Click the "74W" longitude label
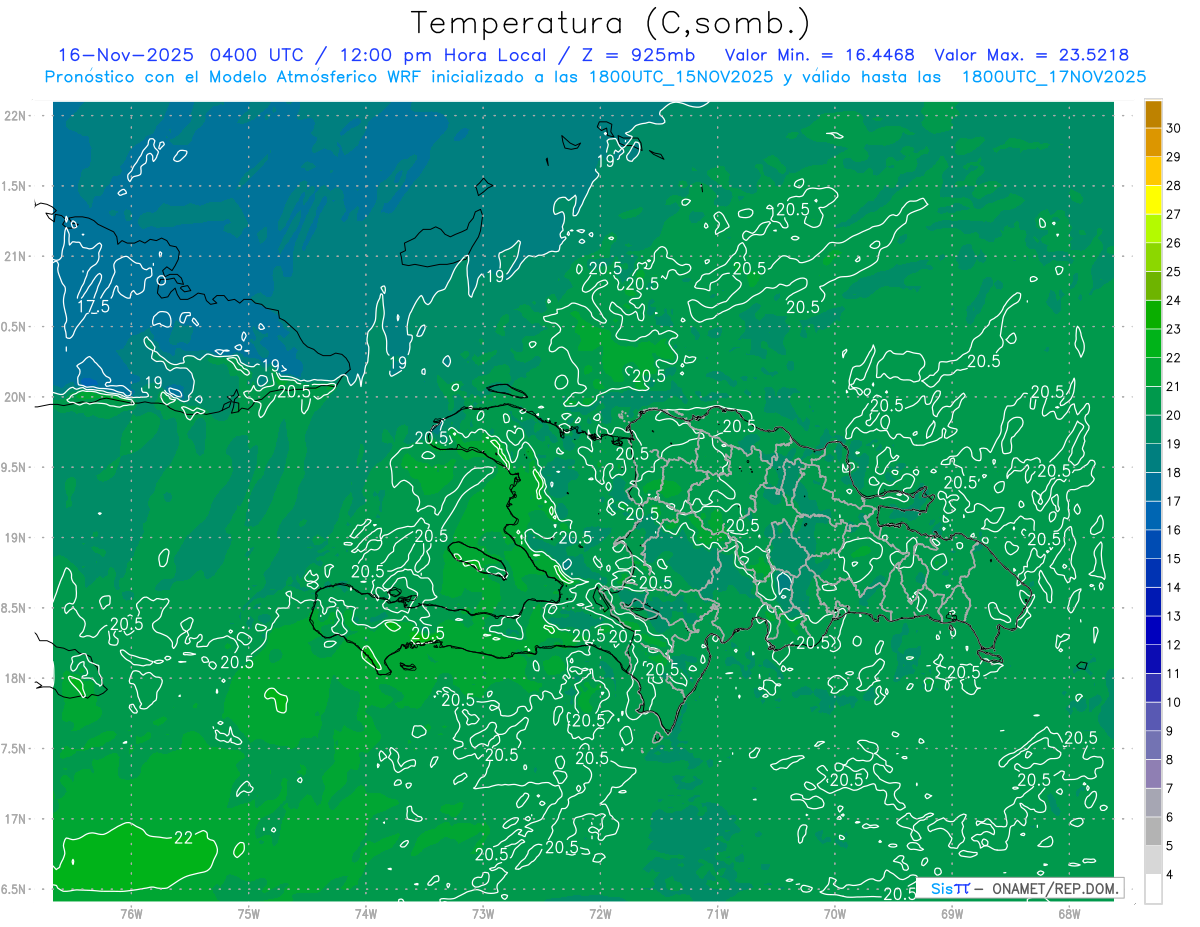This screenshot has width=1200, height=927. (x=365, y=913)
